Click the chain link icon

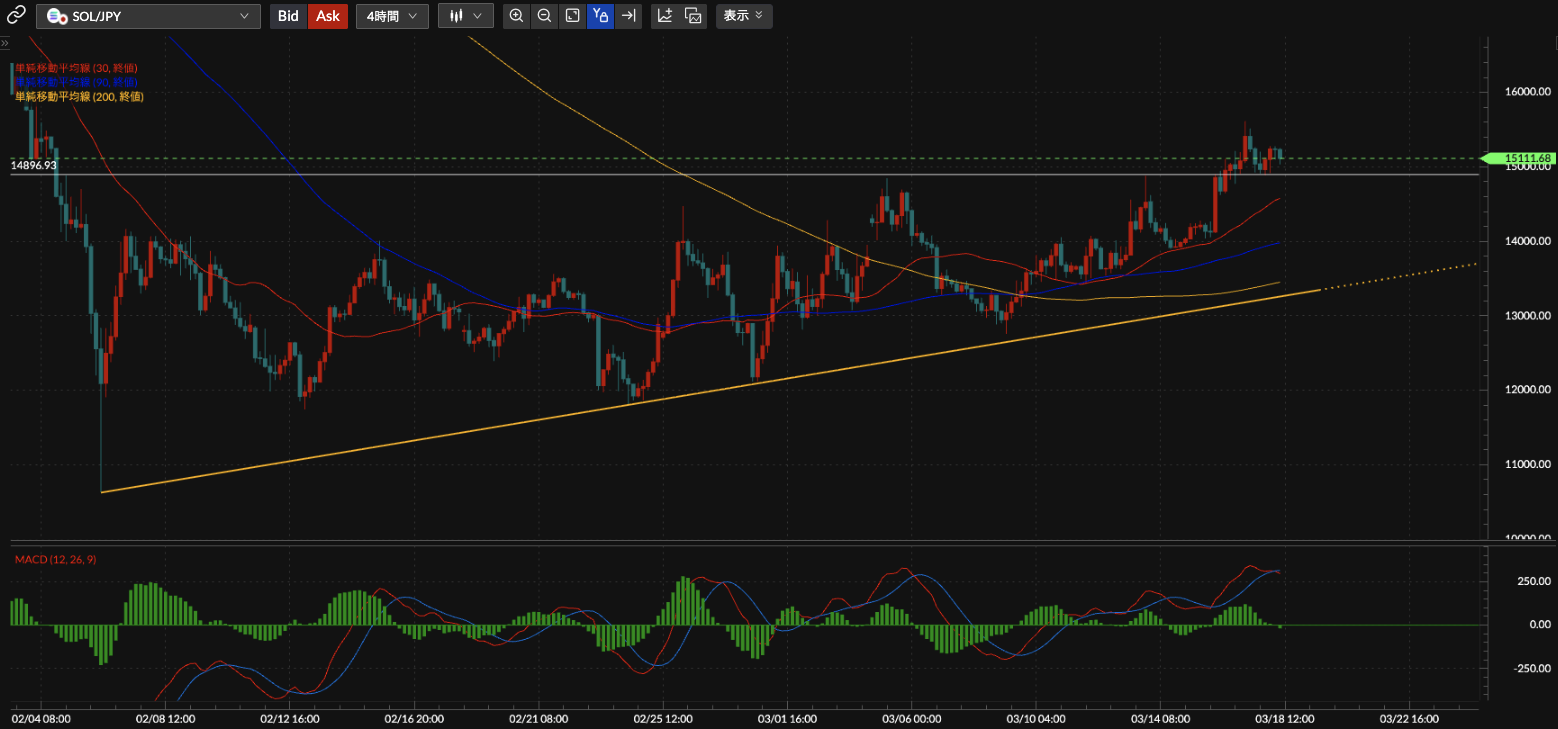tap(16, 16)
